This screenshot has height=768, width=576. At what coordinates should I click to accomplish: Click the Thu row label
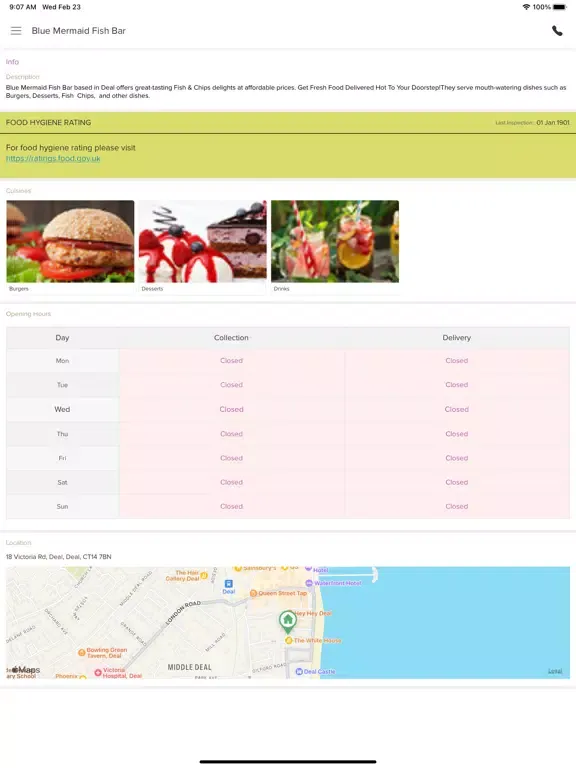pyautogui.click(x=62, y=434)
